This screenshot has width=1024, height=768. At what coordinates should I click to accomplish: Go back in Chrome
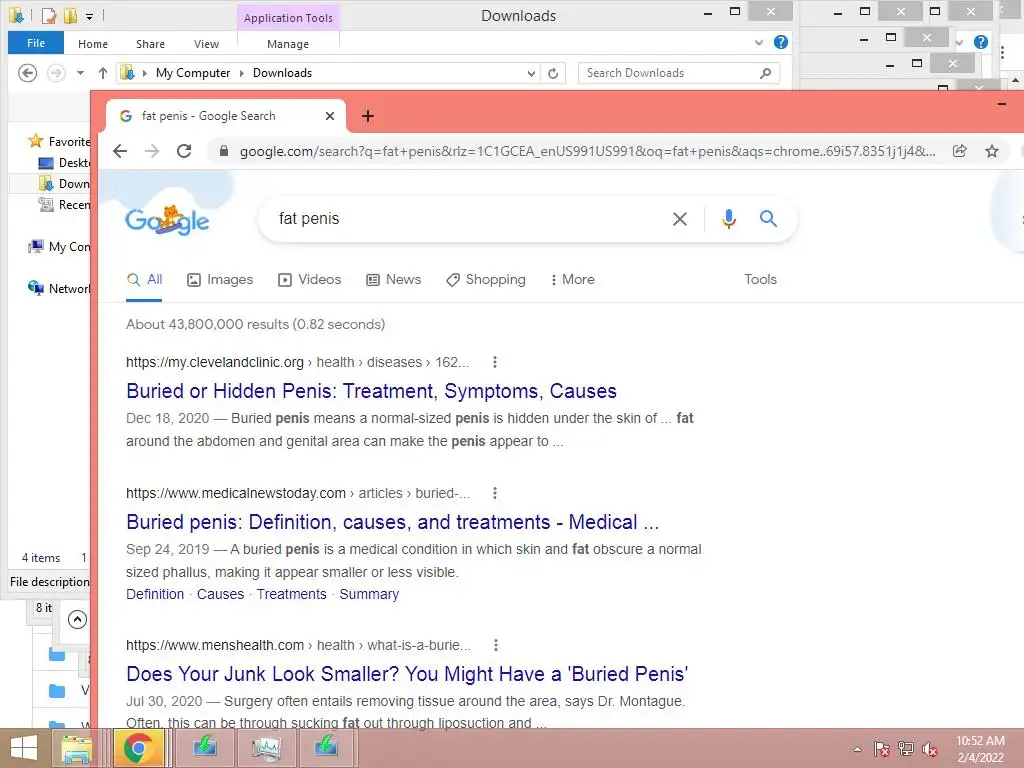[120, 152]
